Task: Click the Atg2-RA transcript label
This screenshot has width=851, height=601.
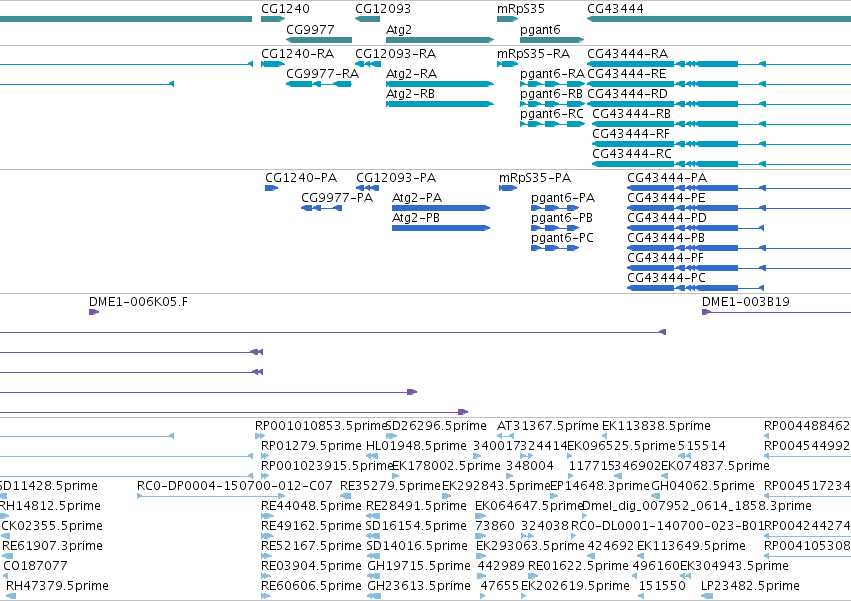Action: (x=411, y=73)
